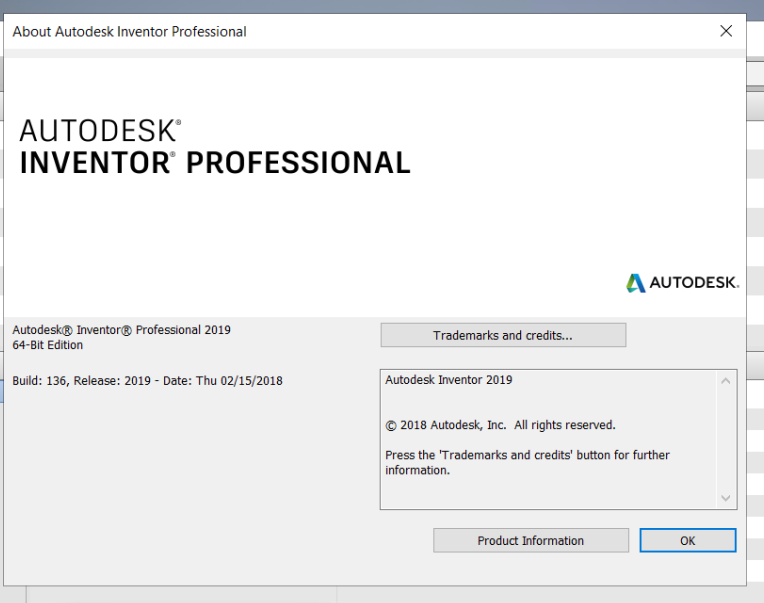Click the dialog title 'About Autodesk Inventor Professional'
The image size is (764, 603).
[x=130, y=32]
